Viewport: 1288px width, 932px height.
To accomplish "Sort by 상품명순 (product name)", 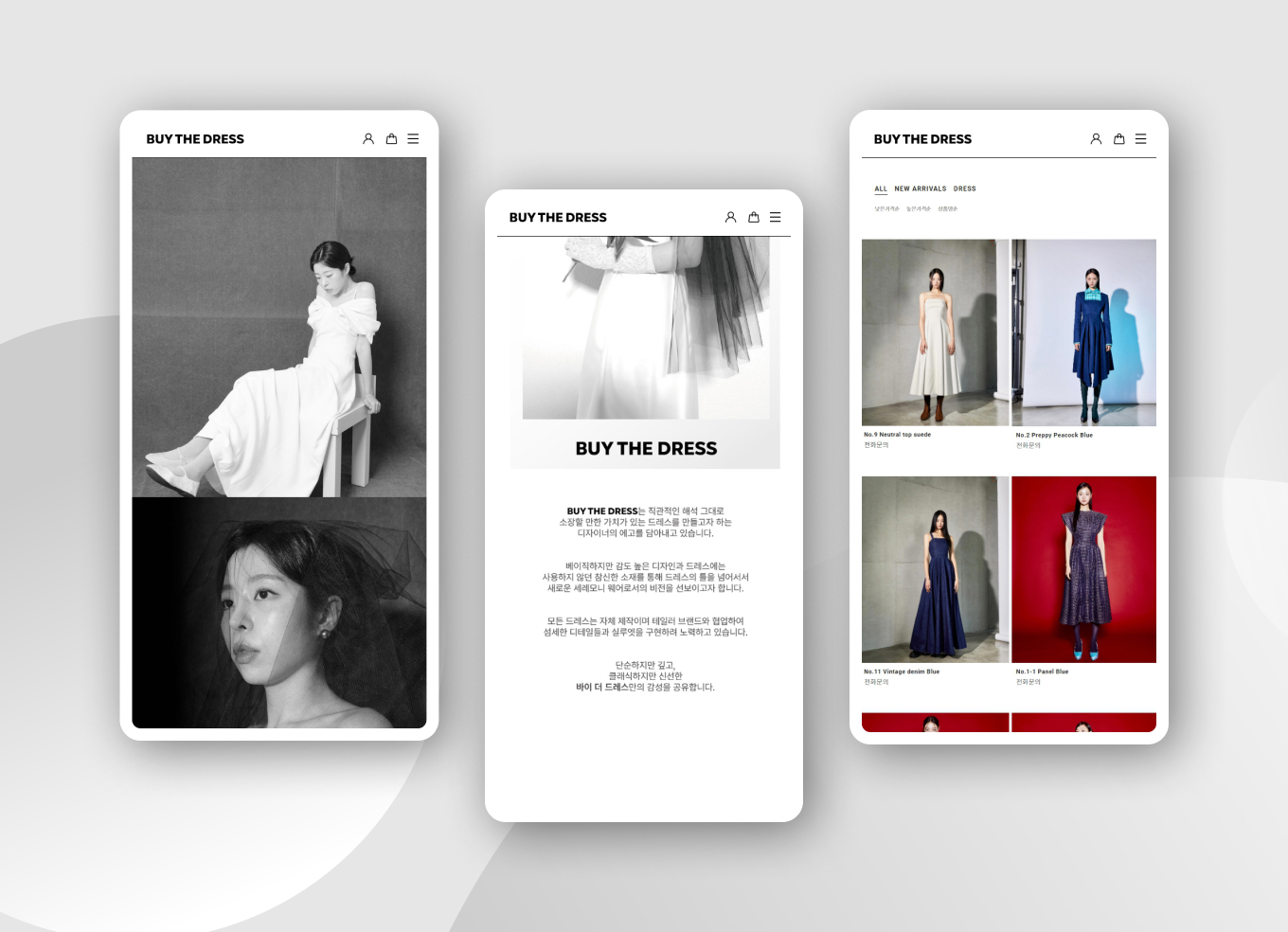I will [948, 208].
